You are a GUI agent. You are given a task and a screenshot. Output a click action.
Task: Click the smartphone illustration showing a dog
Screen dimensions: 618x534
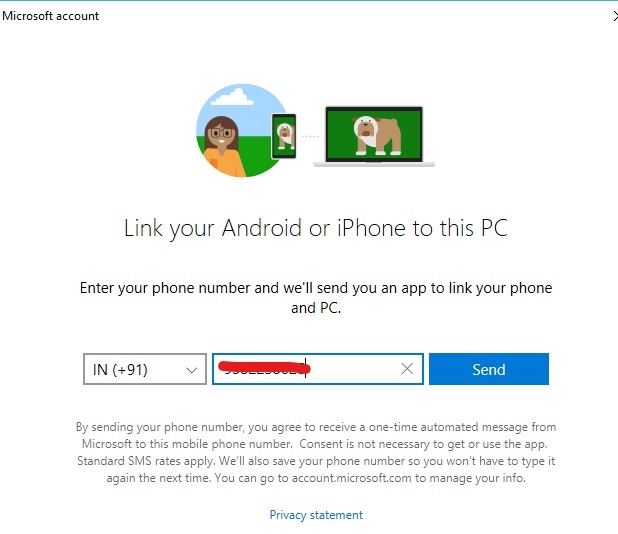click(x=284, y=136)
